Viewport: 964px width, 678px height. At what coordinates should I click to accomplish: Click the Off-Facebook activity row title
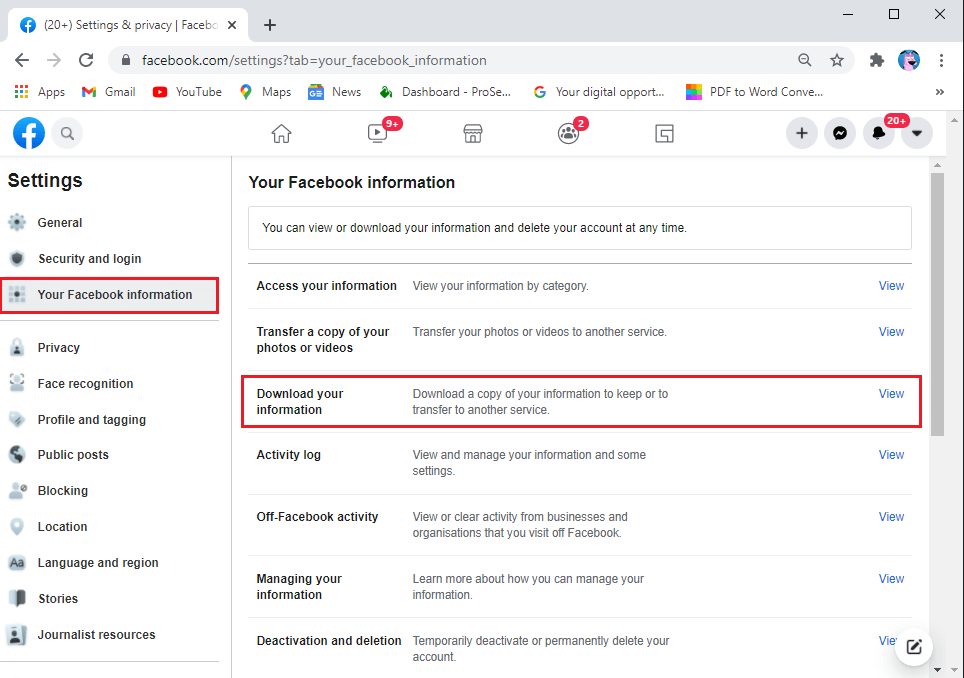tap(317, 517)
